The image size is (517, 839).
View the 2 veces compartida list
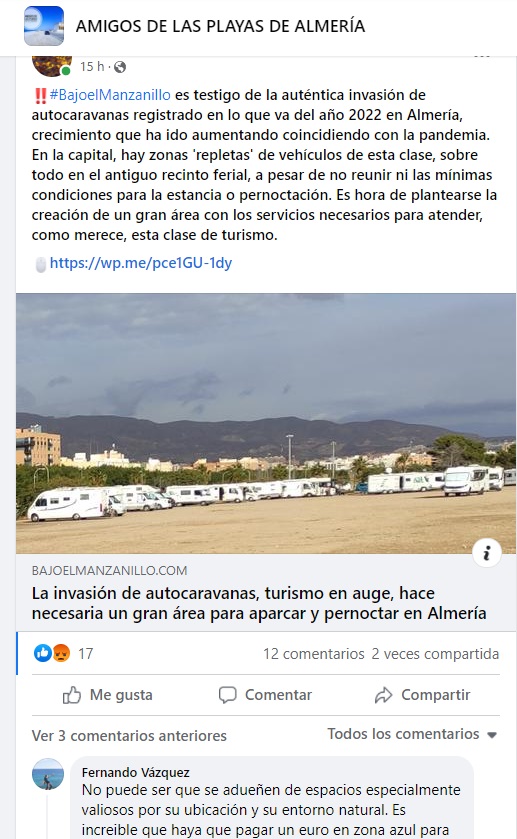[x=435, y=654]
